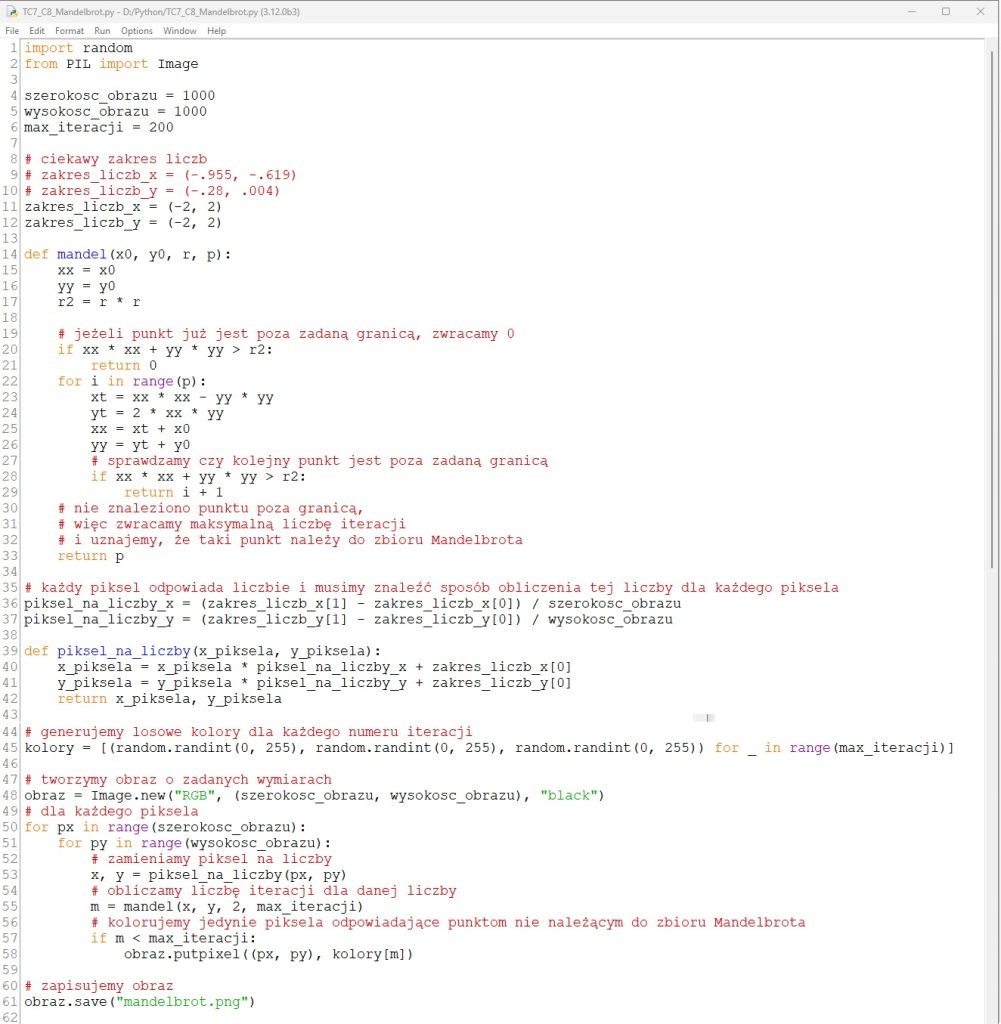Click 'zakres_liczb_y = (-2, 2)' on line 12

tap(123, 223)
